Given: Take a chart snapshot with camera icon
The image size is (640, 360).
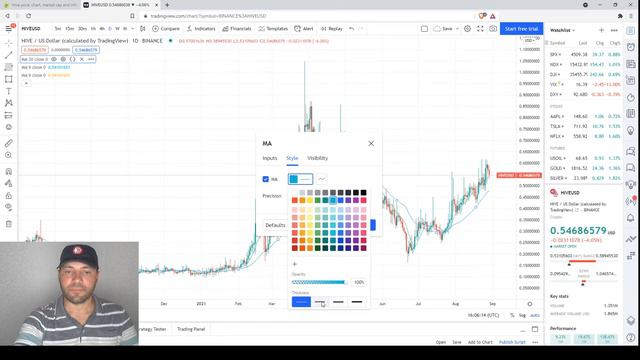Looking at the screenshot, I should 493,29.
